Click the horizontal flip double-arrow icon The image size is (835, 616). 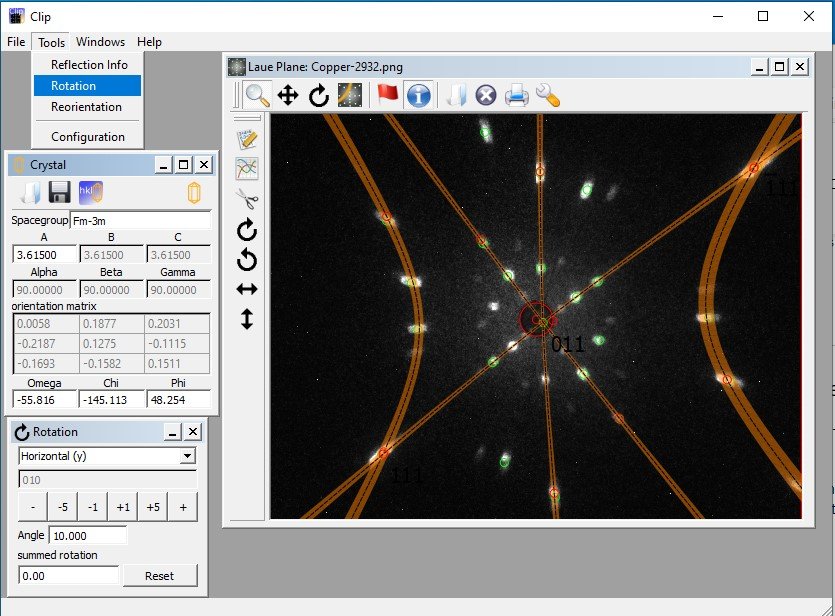coord(246,289)
